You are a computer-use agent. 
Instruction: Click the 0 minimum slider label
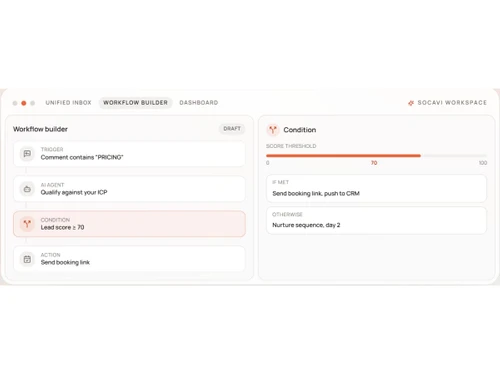(x=268, y=163)
